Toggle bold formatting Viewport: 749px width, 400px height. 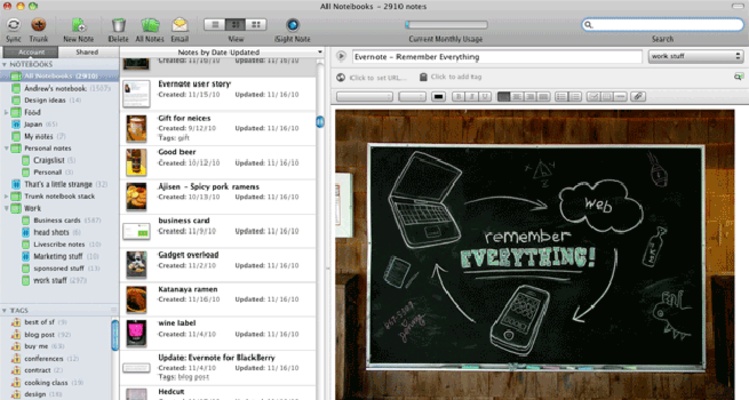click(x=458, y=97)
